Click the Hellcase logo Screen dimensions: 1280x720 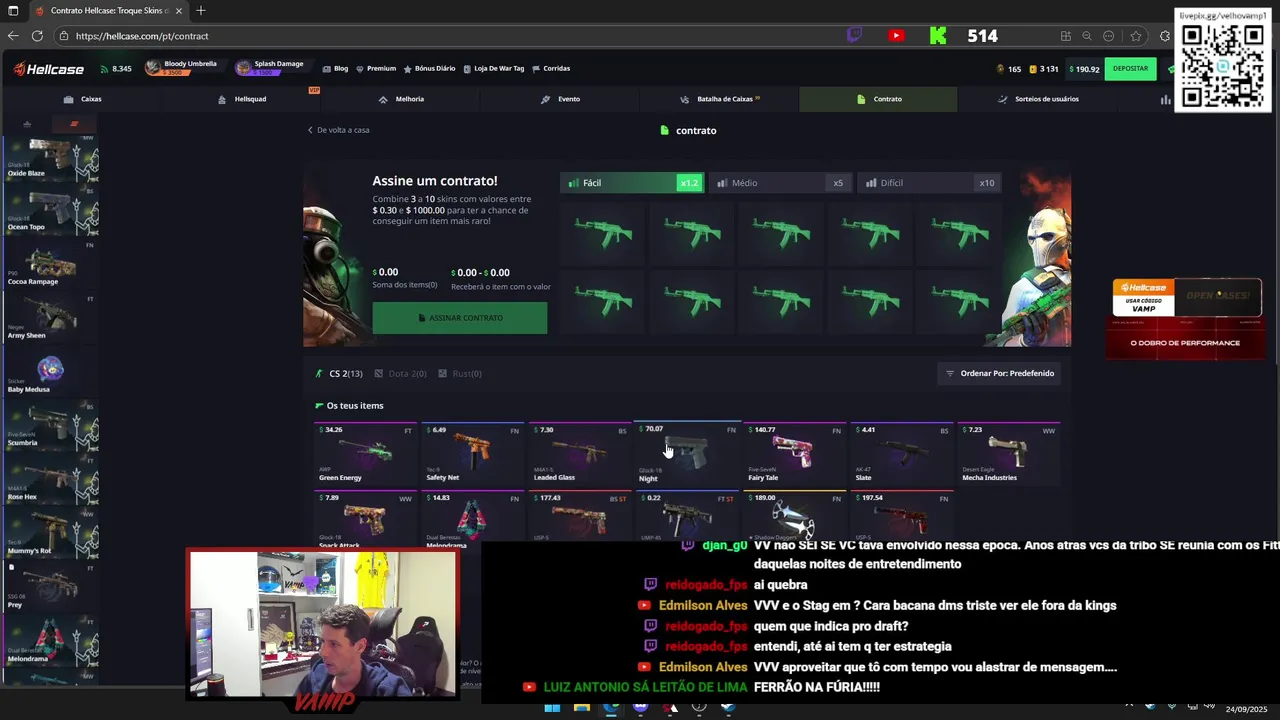[48, 69]
